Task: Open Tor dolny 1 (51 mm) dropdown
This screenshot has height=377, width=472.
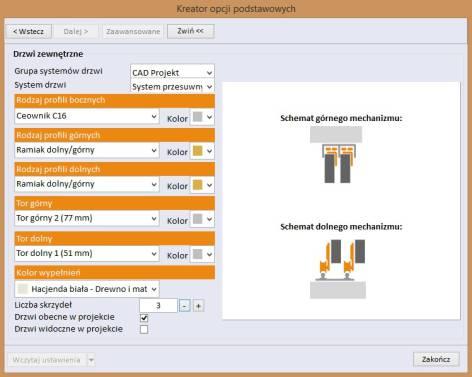Action: 87,253
